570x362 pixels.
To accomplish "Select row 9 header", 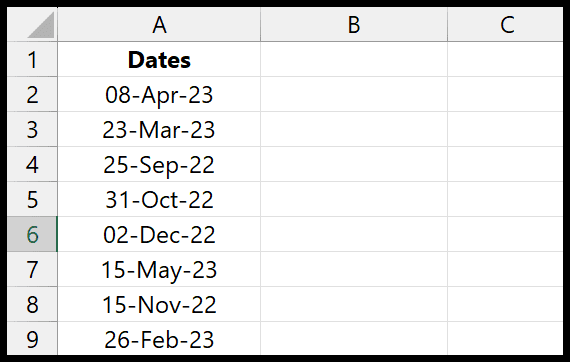I will (32, 338).
